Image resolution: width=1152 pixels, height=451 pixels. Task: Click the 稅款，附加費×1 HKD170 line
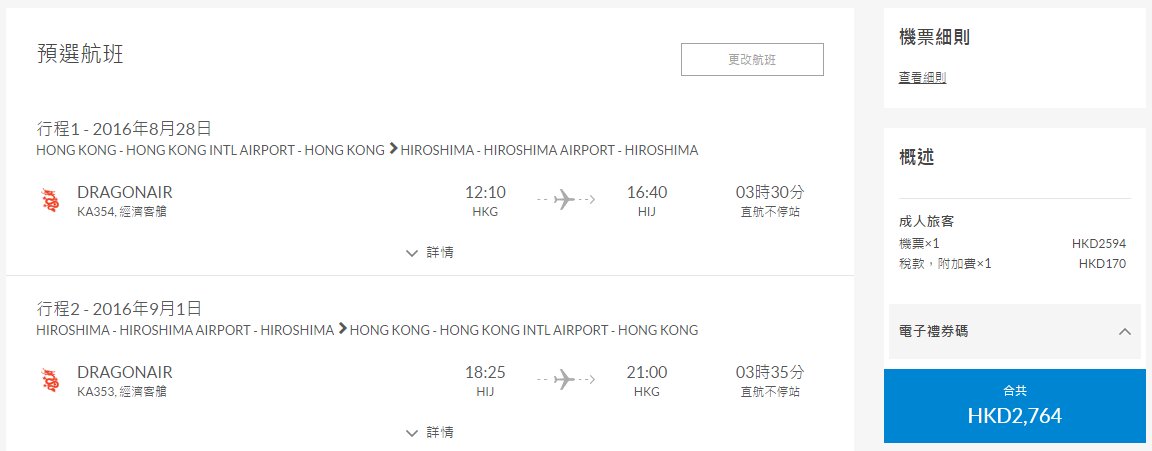(1012, 264)
